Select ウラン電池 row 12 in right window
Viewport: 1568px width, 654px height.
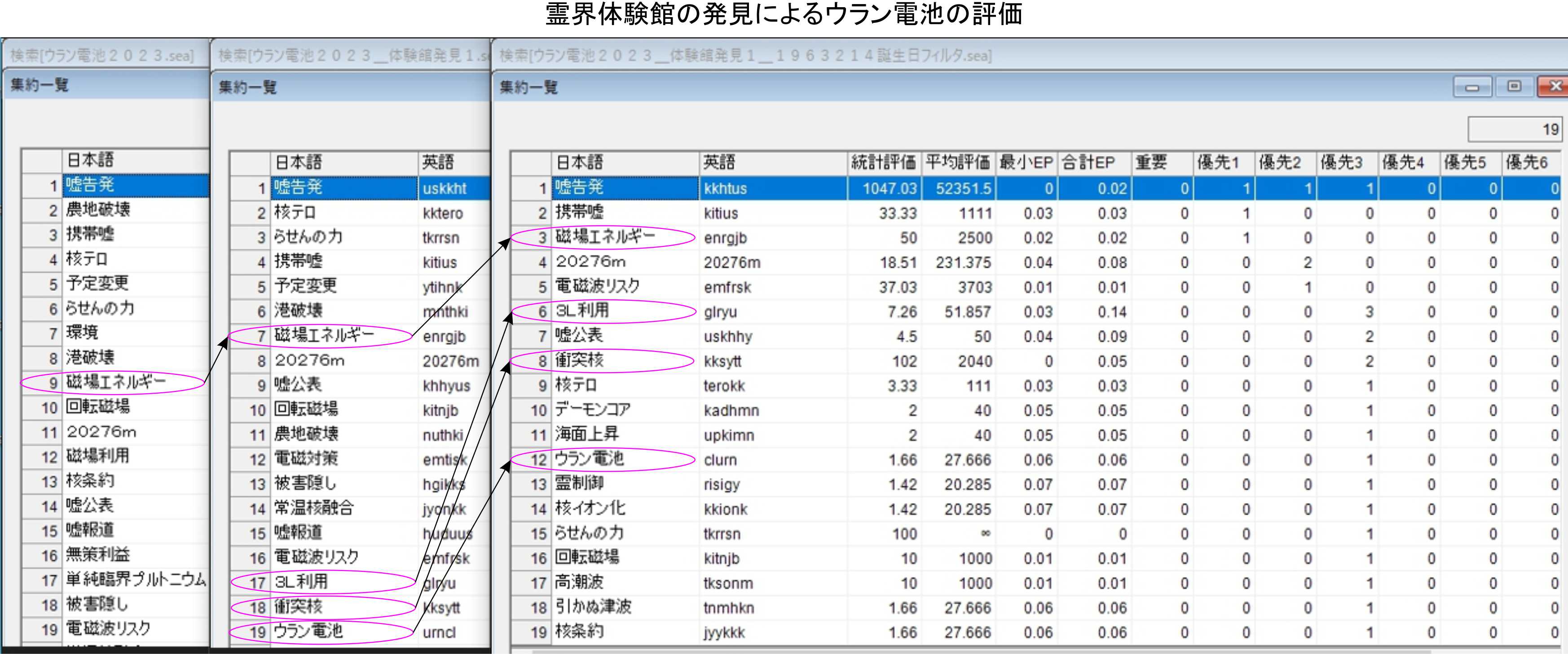[x=1036, y=459]
